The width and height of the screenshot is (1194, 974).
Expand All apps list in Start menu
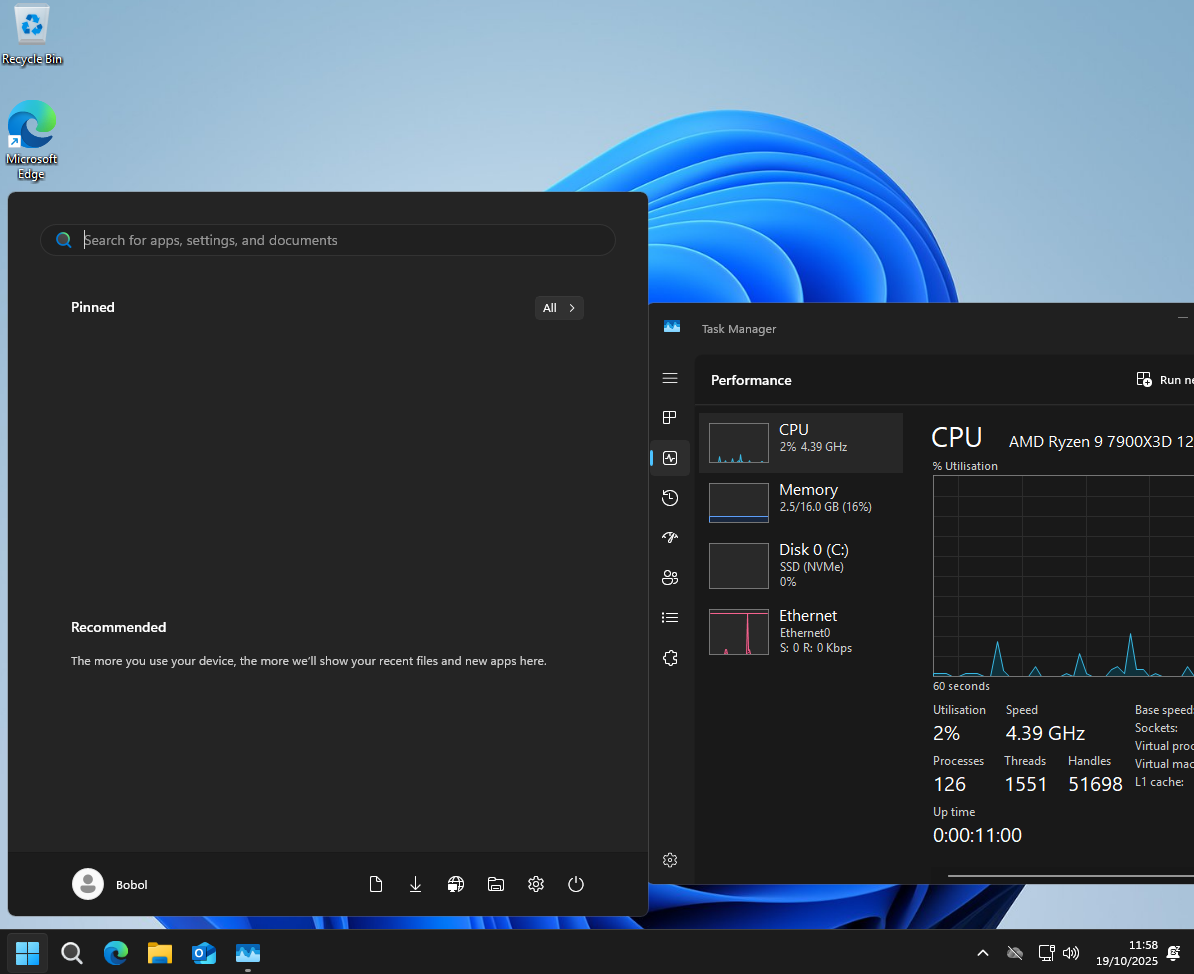(x=559, y=308)
